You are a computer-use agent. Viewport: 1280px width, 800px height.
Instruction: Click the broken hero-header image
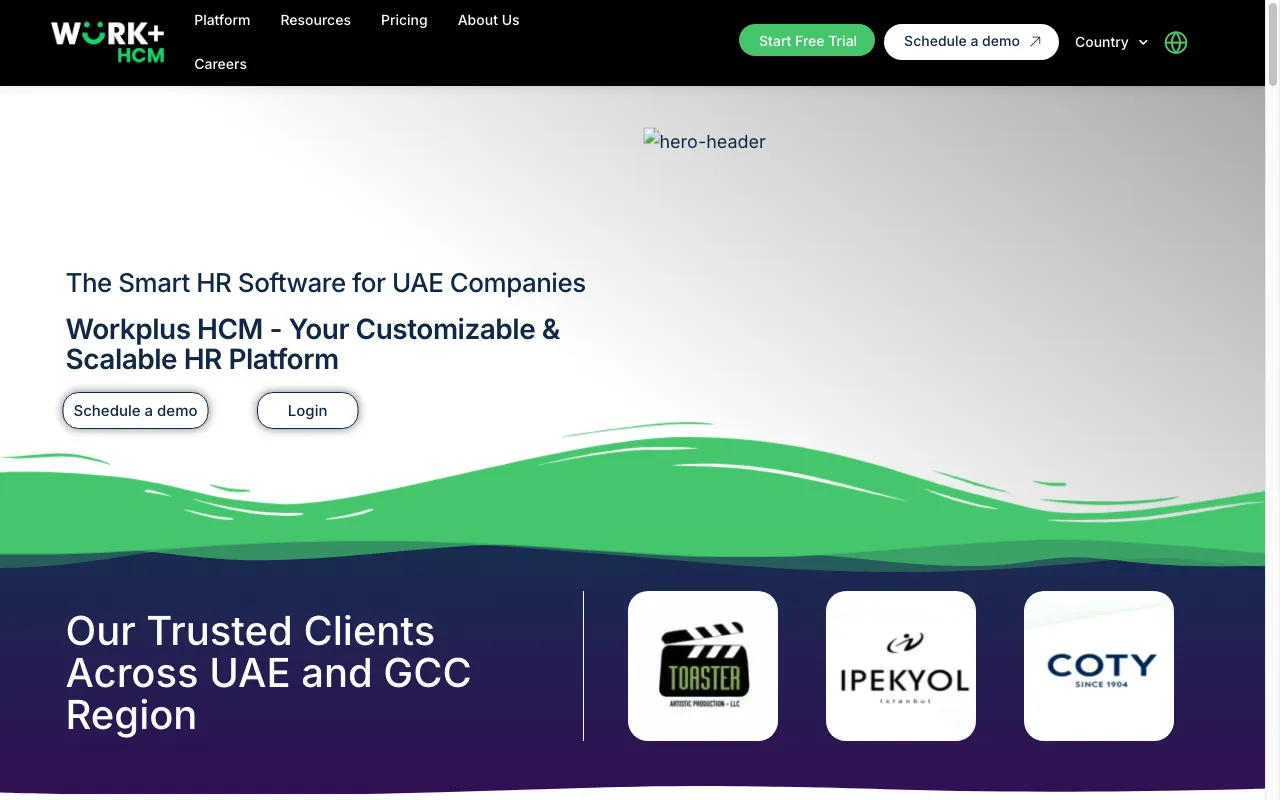click(x=704, y=141)
